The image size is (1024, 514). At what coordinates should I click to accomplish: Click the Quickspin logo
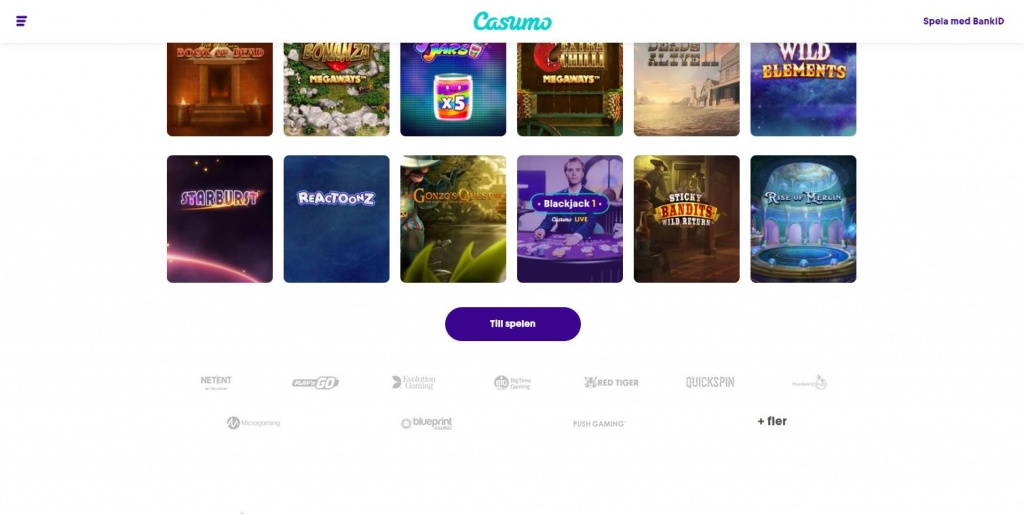tap(710, 383)
